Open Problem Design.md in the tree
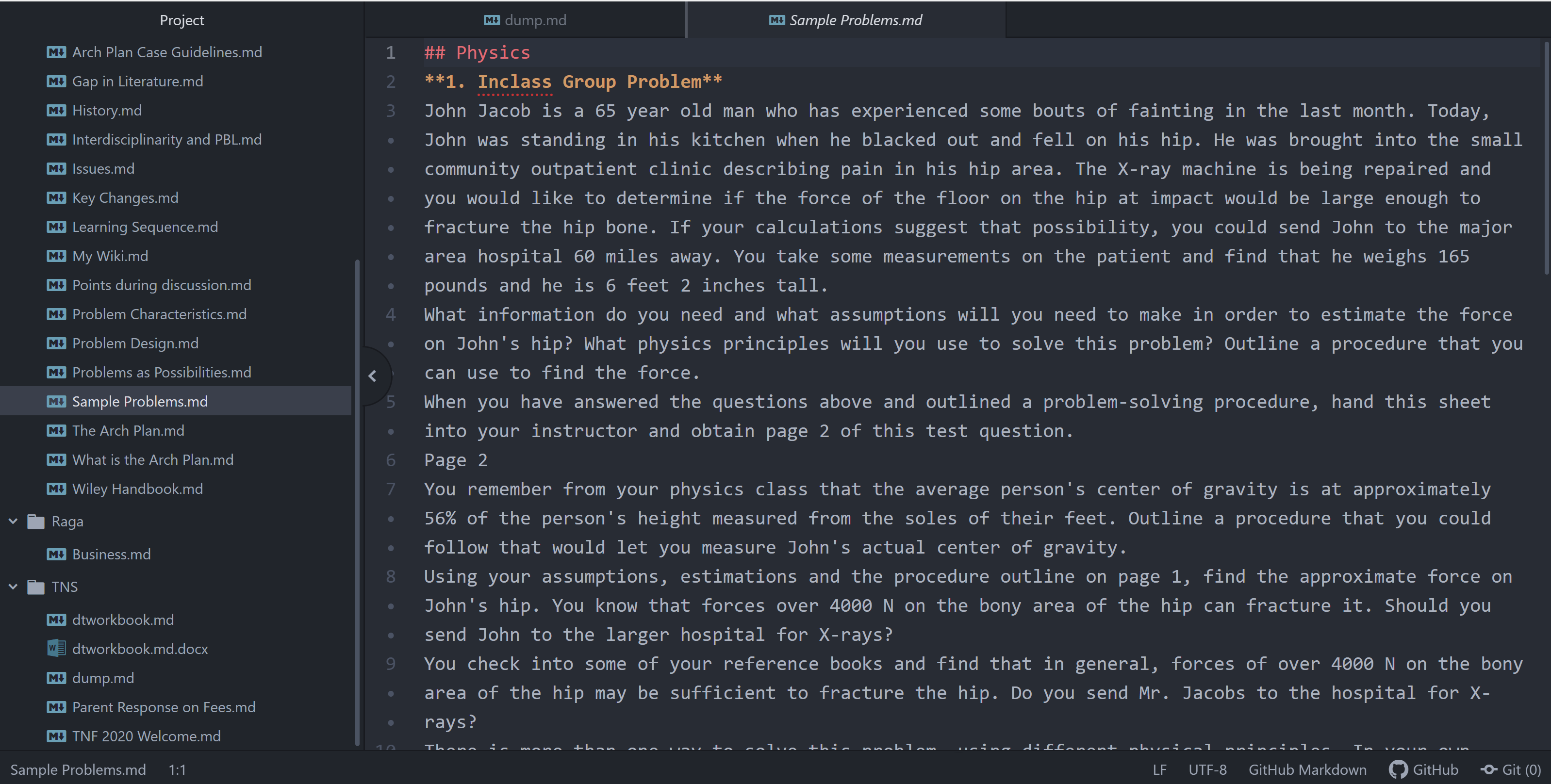The image size is (1551, 784). point(135,343)
